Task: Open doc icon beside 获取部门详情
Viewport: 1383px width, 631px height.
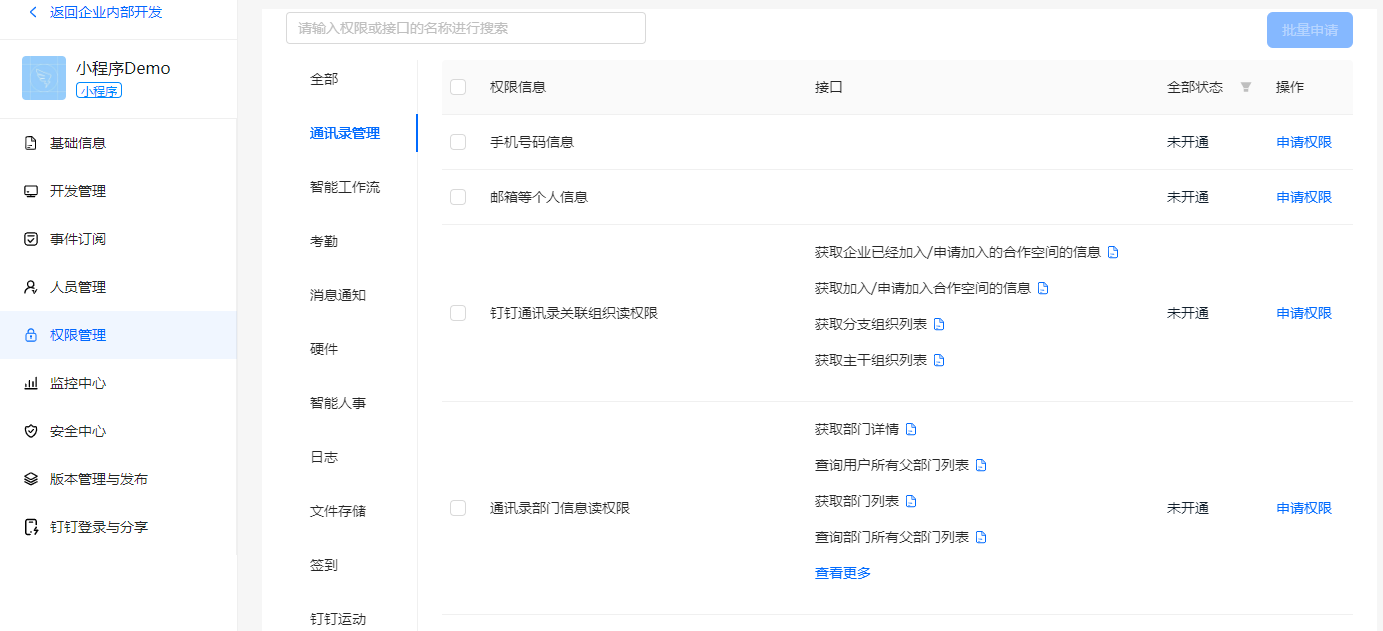Action: [x=911, y=429]
